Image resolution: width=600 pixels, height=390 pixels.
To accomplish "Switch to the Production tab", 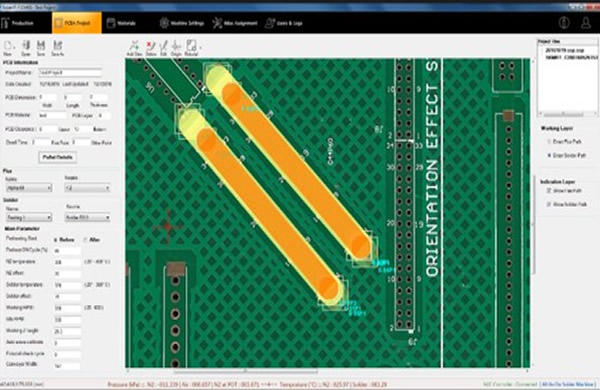I will coord(18,23).
